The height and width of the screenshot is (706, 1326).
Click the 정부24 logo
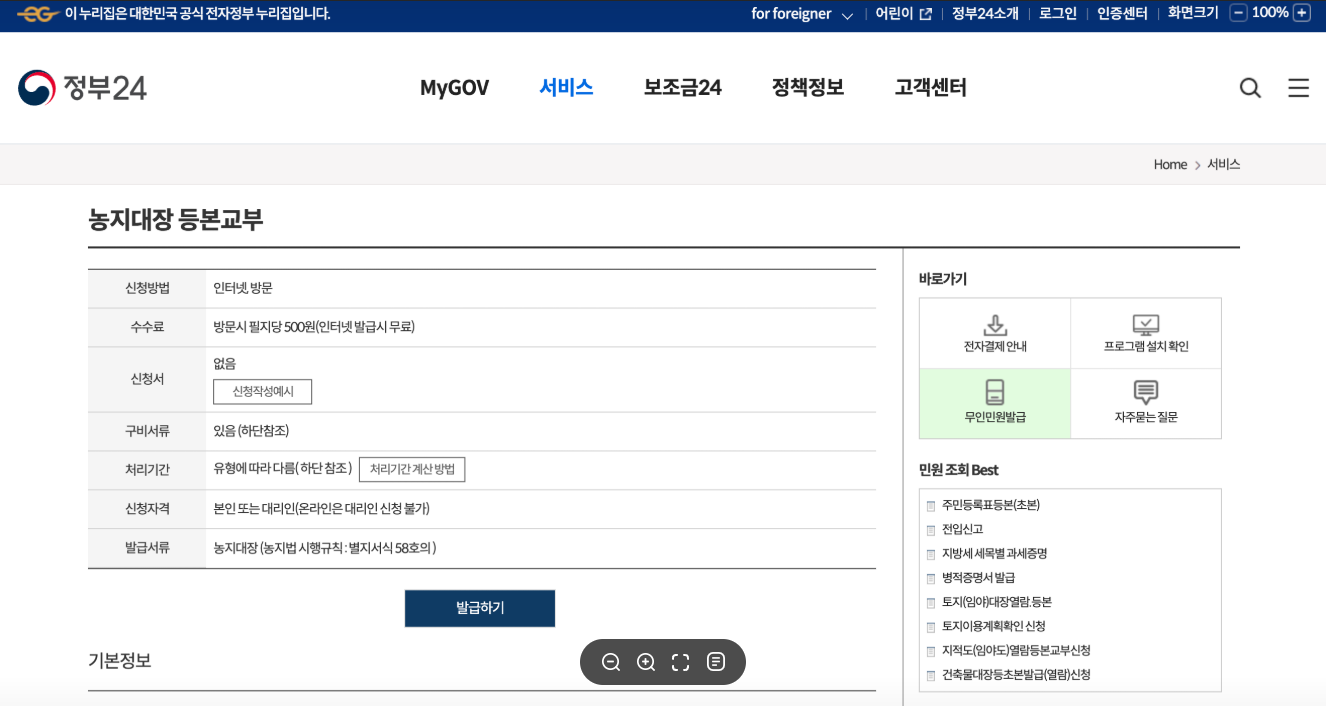coord(82,88)
